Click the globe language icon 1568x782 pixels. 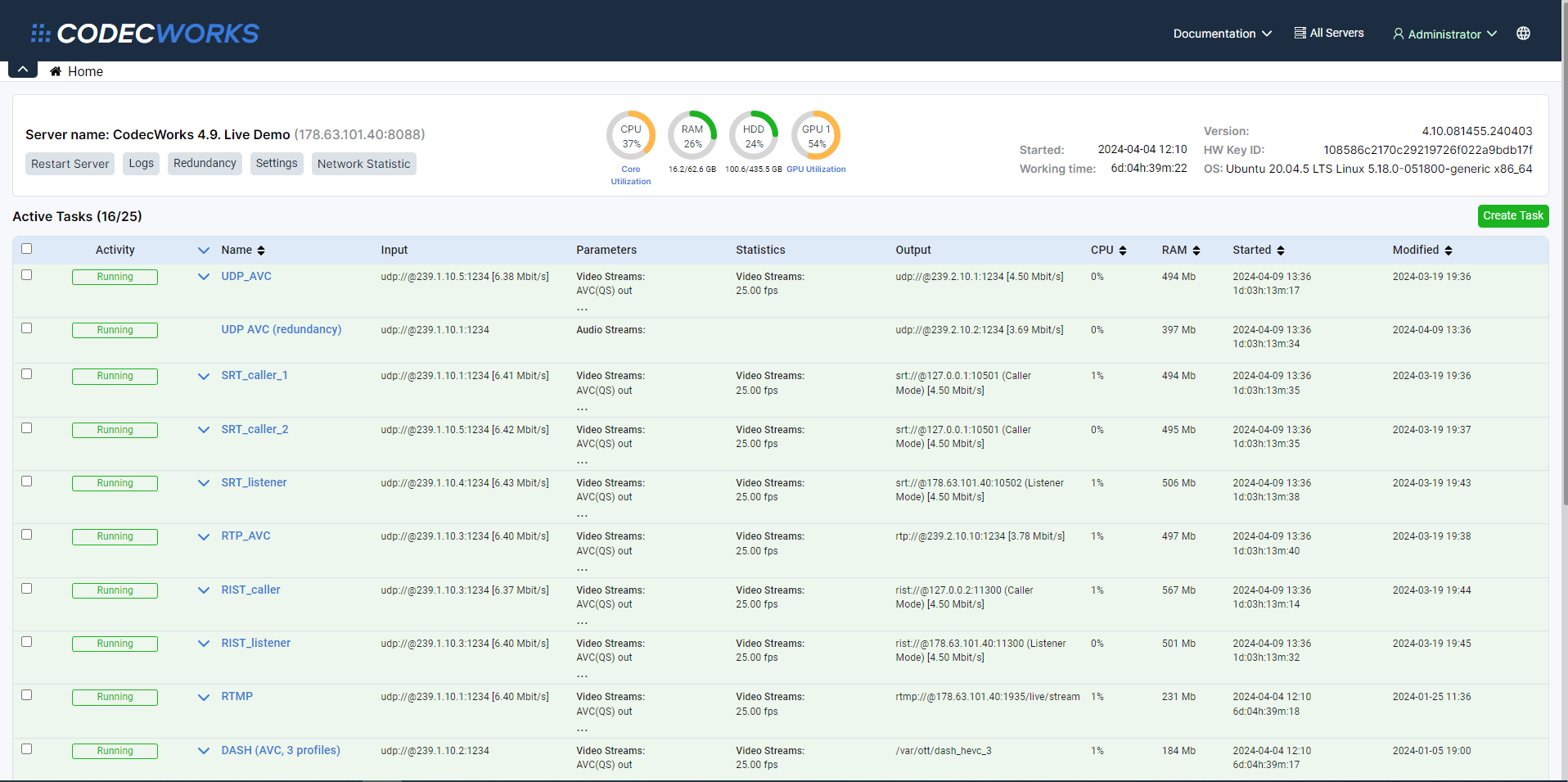(1522, 34)
